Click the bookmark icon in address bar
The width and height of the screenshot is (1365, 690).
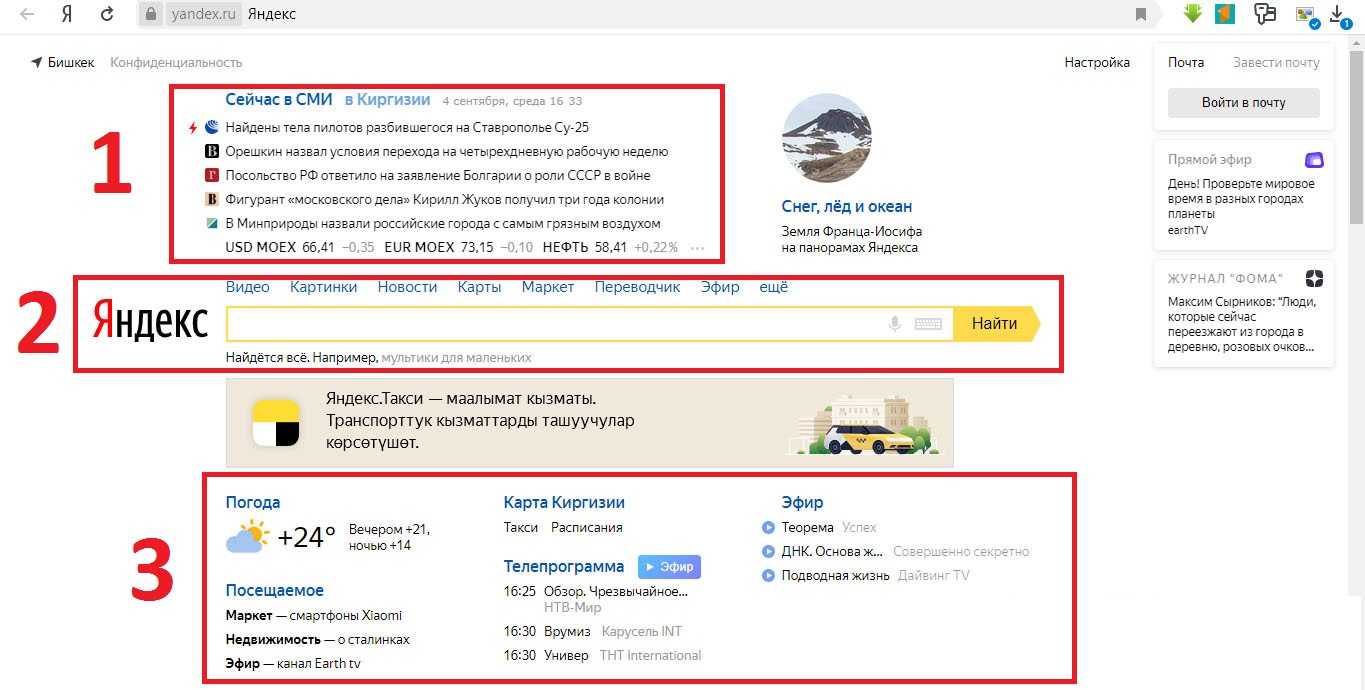tap(1141, 14)
